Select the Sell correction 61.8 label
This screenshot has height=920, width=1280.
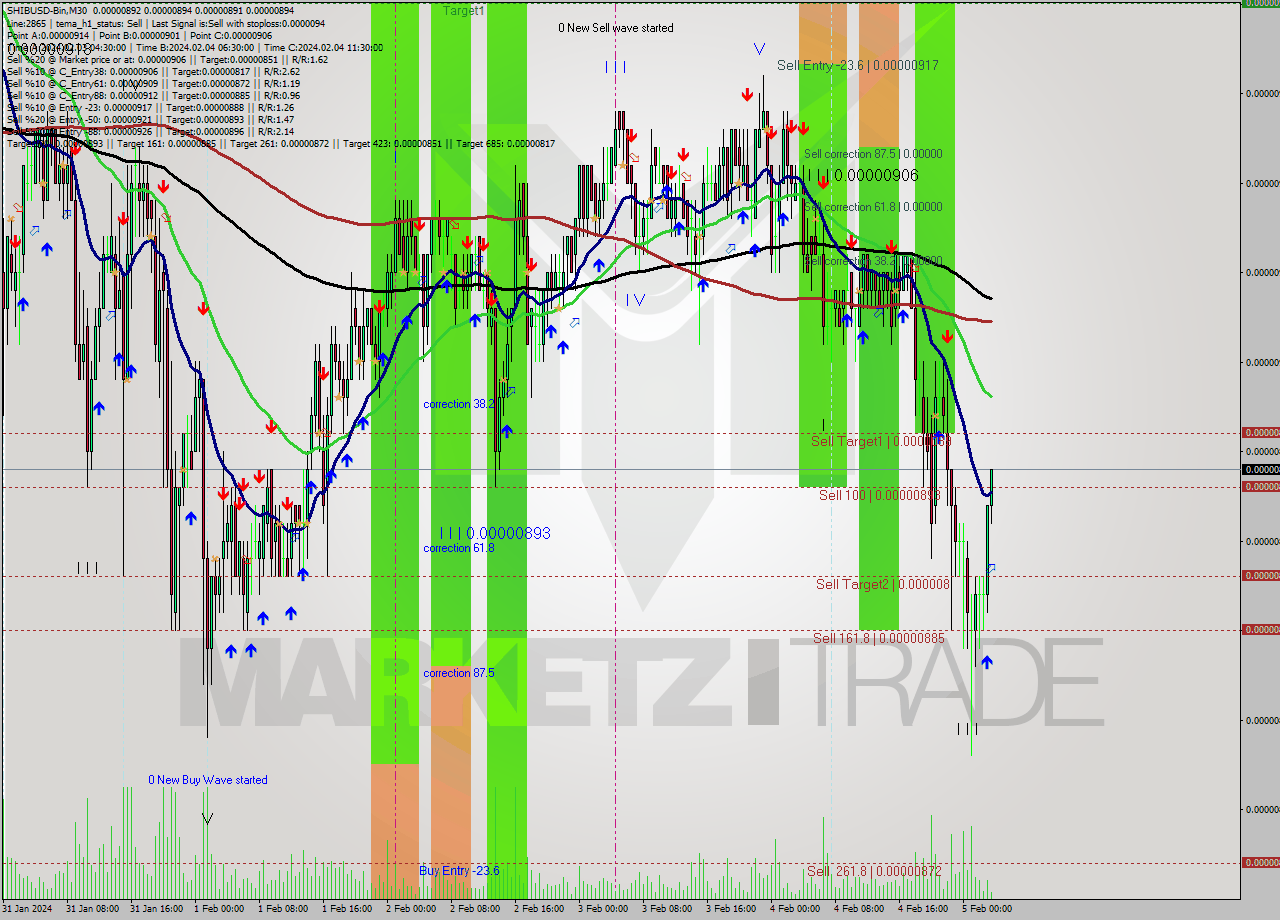pyautogui.click(x=873, y=207)
